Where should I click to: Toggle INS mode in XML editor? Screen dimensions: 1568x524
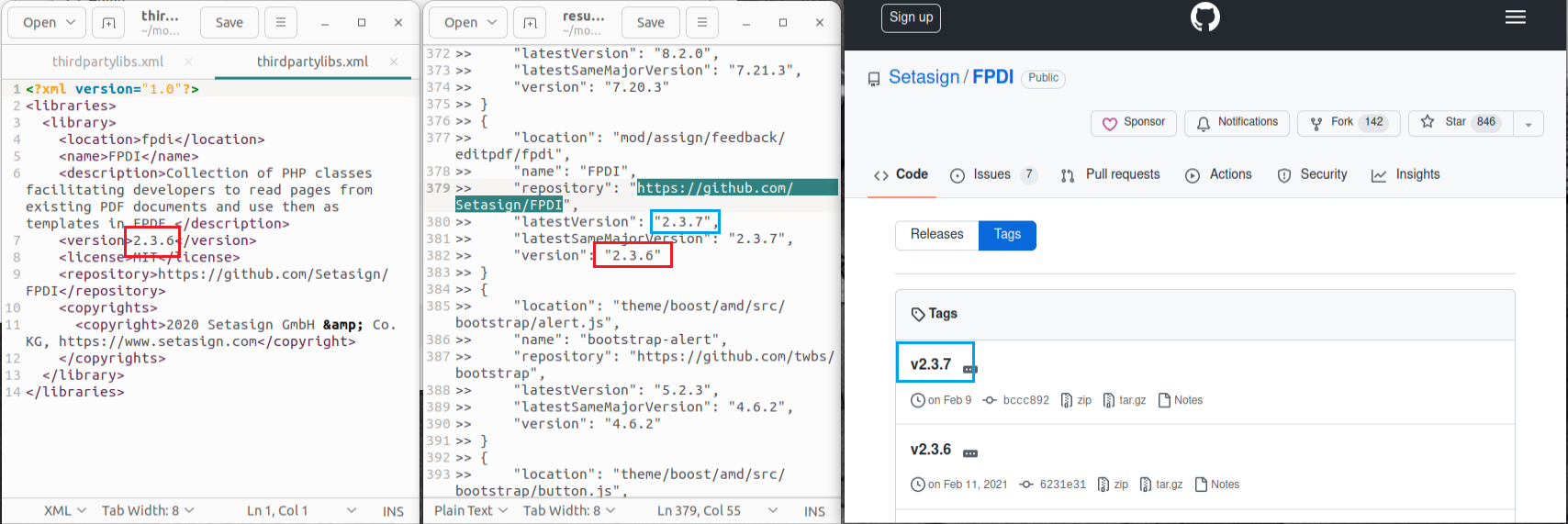click(393, 511)
